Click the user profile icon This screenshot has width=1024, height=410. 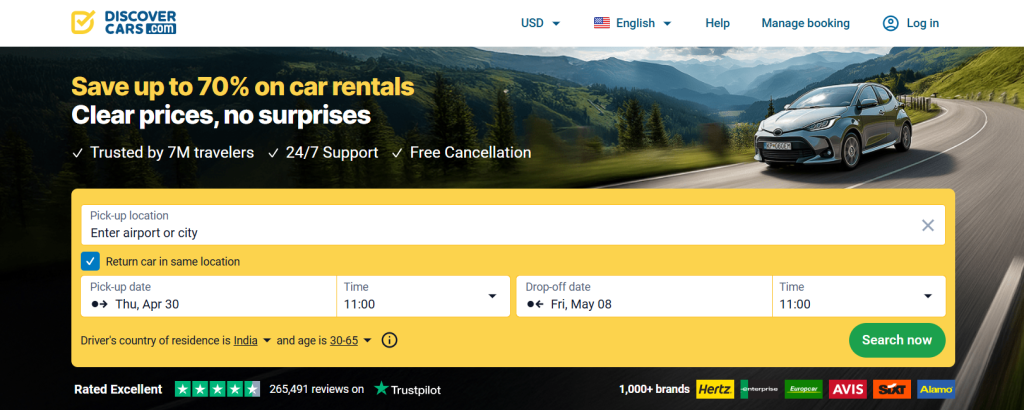click(x=890, y=23)
